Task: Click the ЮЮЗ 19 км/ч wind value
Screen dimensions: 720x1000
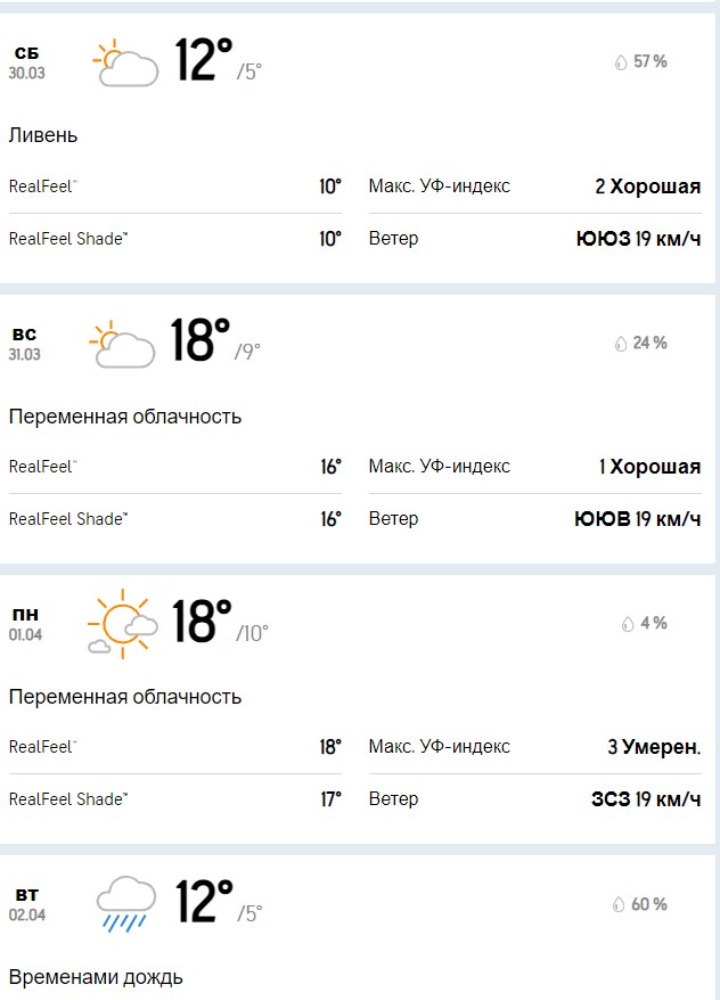Action: [x=638, y=239]
